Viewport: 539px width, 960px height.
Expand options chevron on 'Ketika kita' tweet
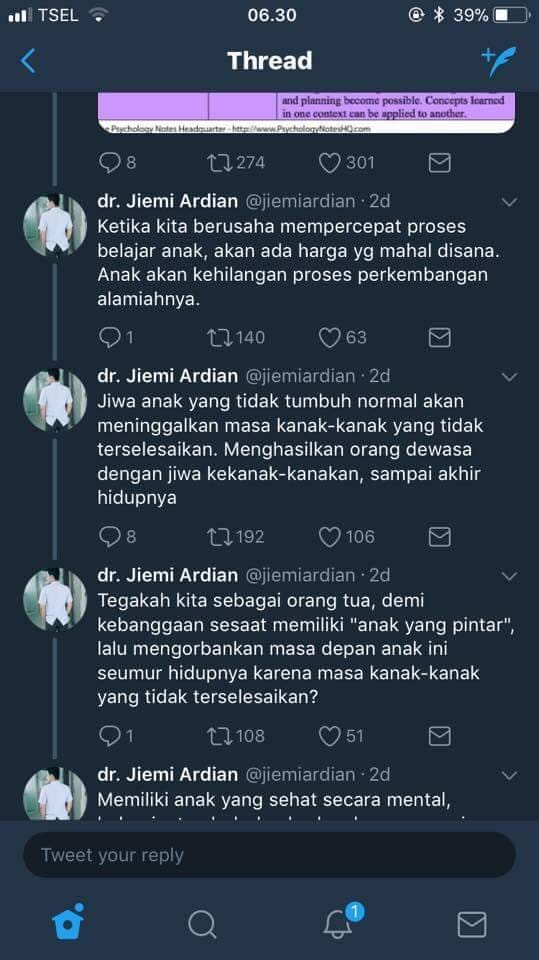pyautogui.click(x=510, y=202)
